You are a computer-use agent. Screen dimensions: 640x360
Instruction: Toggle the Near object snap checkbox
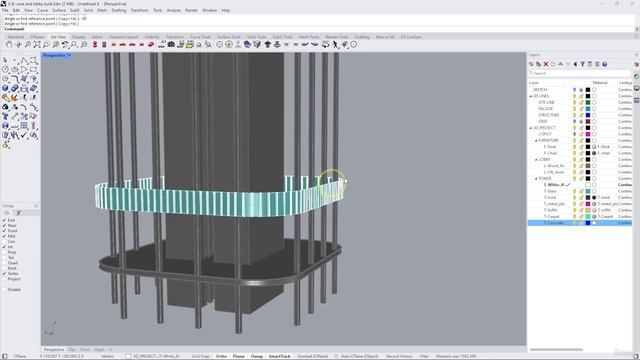[4, 225]
